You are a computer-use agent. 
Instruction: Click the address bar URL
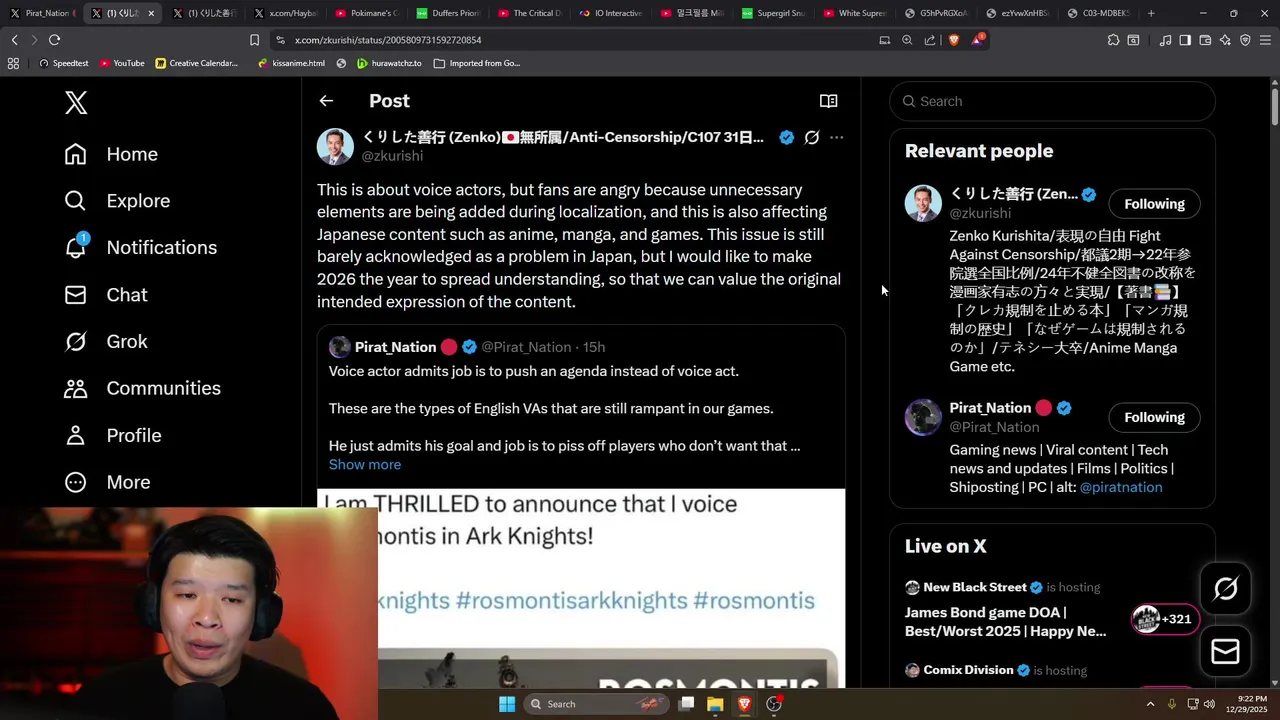(x=388, y=40)
